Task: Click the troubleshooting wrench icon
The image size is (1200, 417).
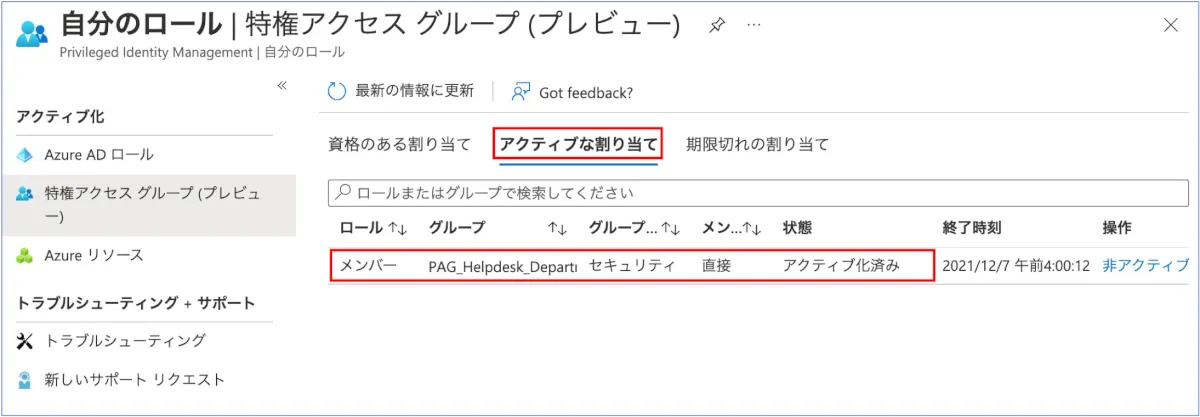Action: (x=26, y=341)
